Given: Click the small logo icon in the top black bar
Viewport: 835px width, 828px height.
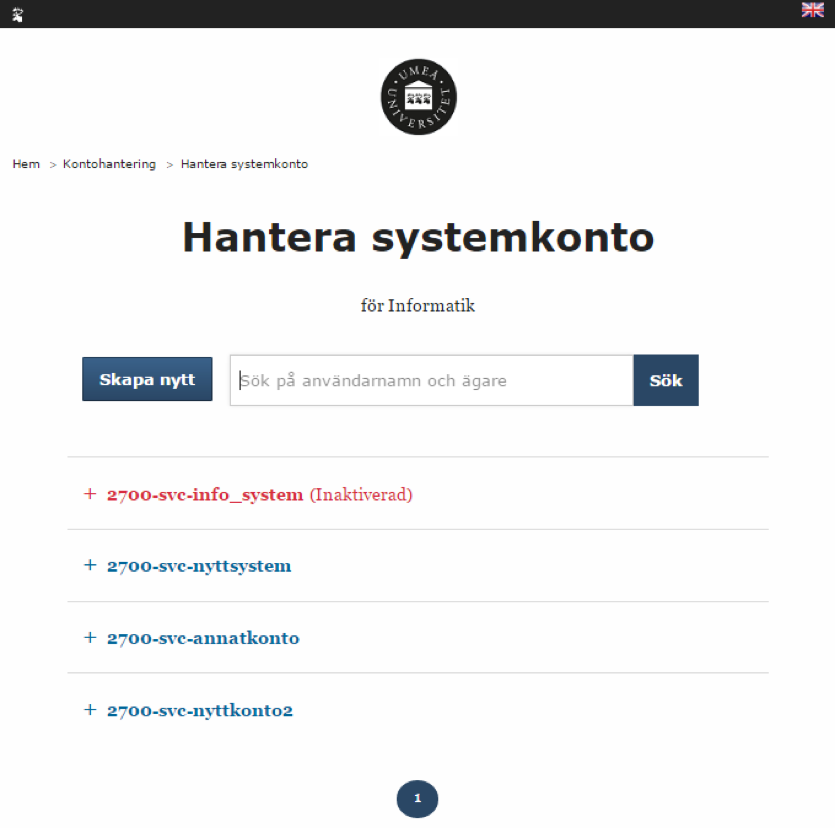Looking at the screenshot, I should tap(18, 14).
